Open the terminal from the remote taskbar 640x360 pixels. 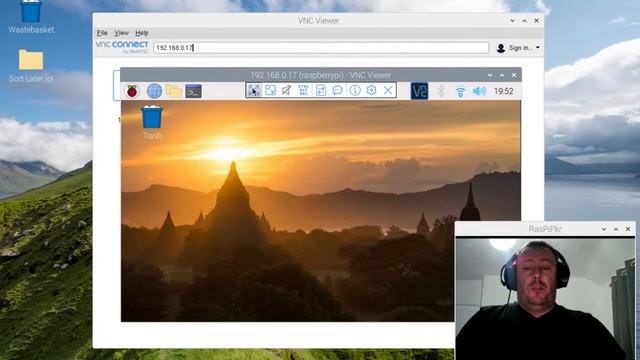(x=193, y=91)
